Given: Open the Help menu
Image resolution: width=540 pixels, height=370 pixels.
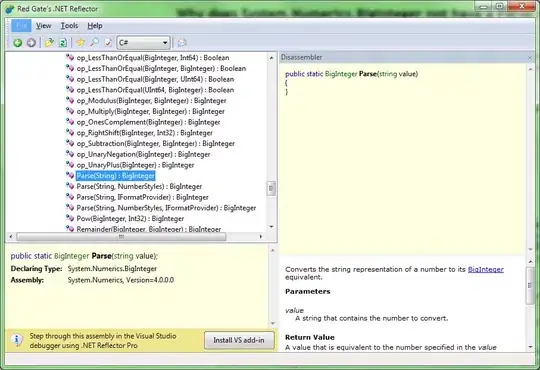Looking at the screenshot, I should (95, 26).
